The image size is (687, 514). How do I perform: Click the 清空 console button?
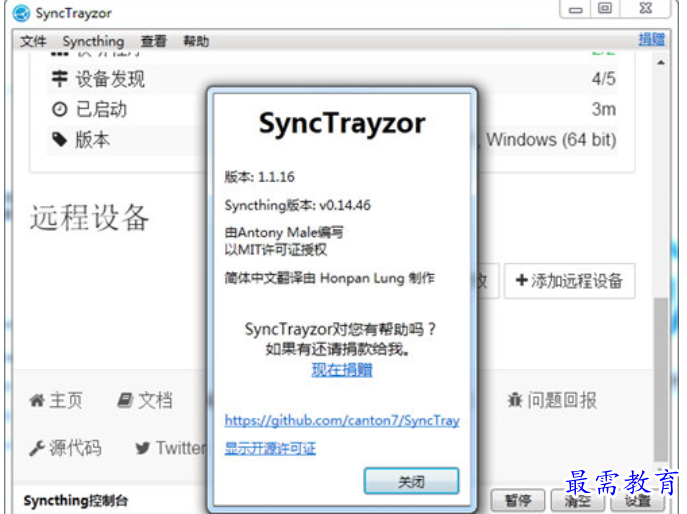coord(577,500)
